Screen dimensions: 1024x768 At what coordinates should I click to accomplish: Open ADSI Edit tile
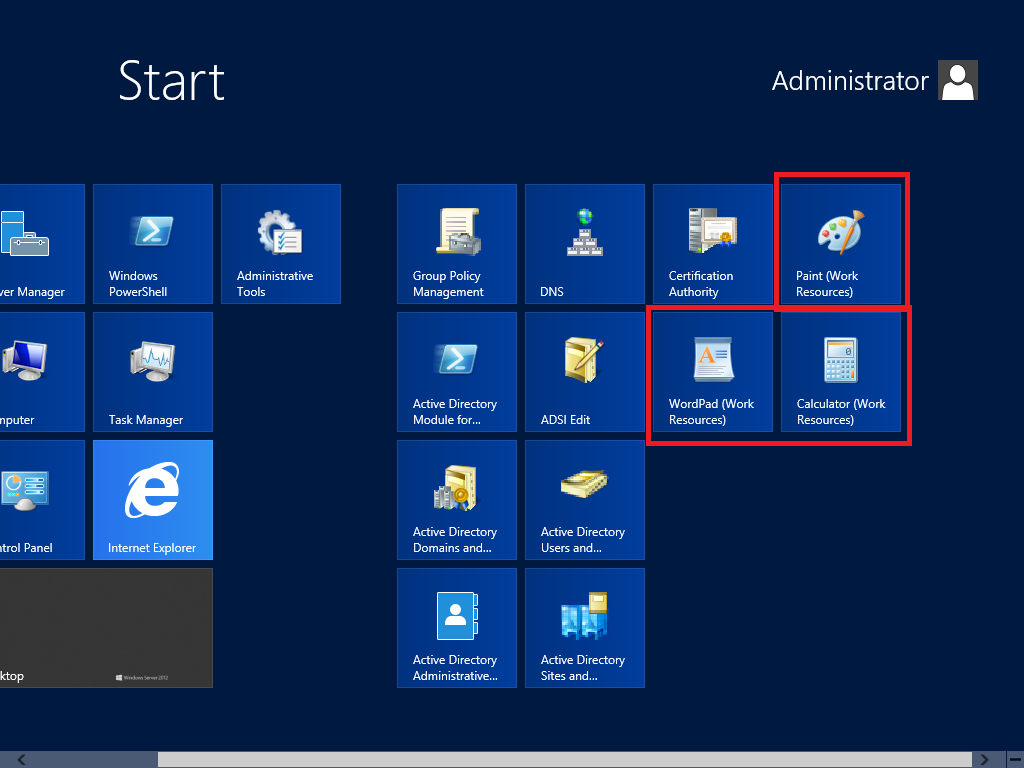(x=585, y=372)
